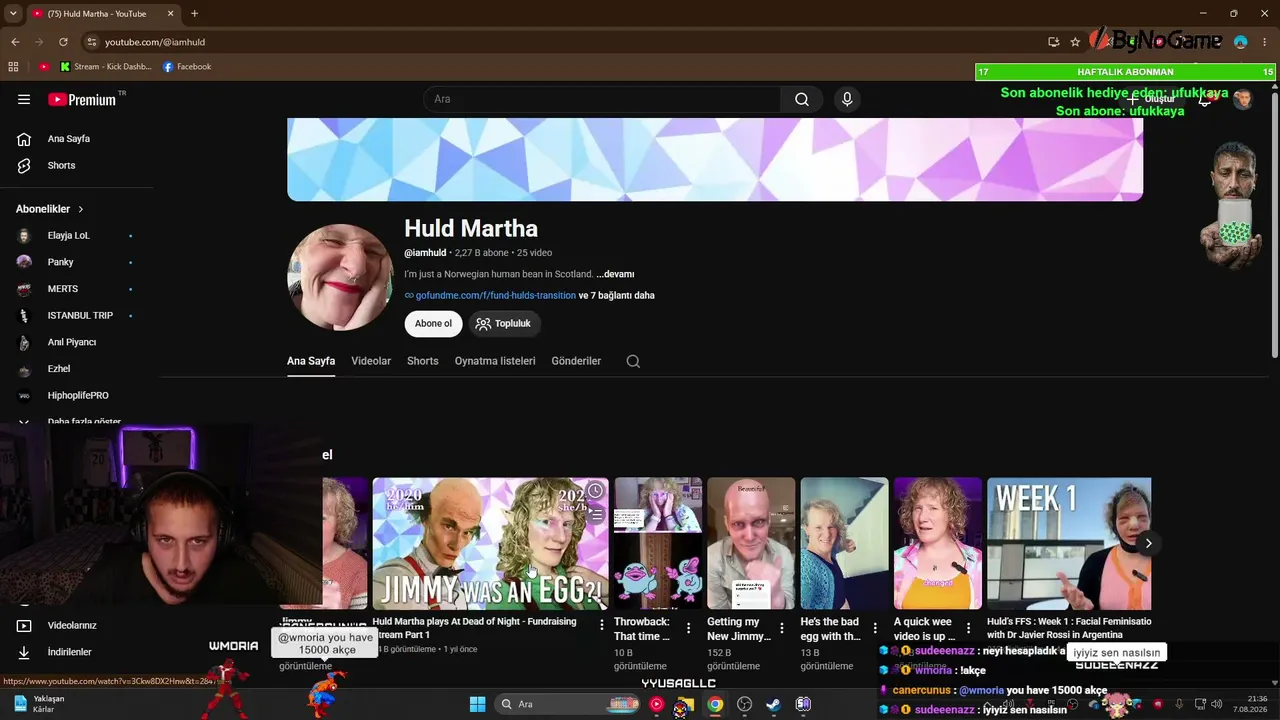Play the Jimmy Was An Egg thumbnail
This screenshot has width=1280, height=720.
(x=490, y=543)
